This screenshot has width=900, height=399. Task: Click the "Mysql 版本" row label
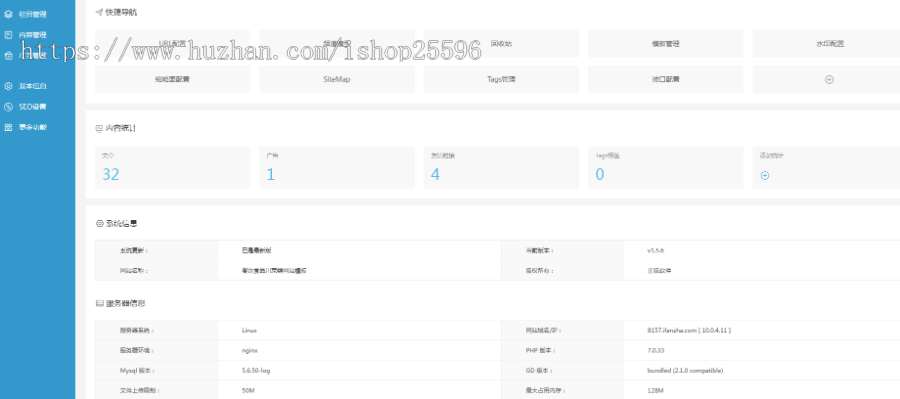coord(137,370)
